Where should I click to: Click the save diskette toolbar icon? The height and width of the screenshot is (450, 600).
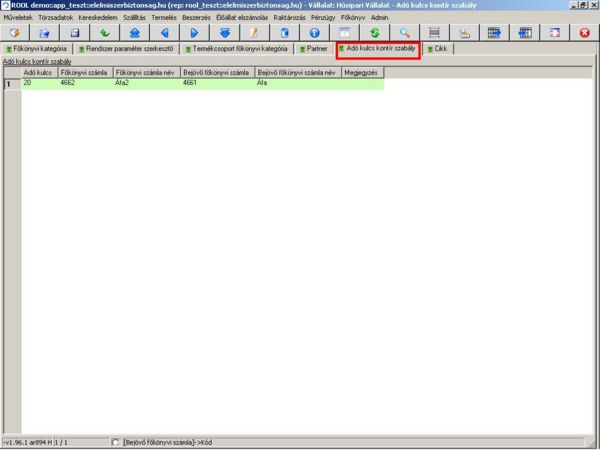tap(74, 33)
